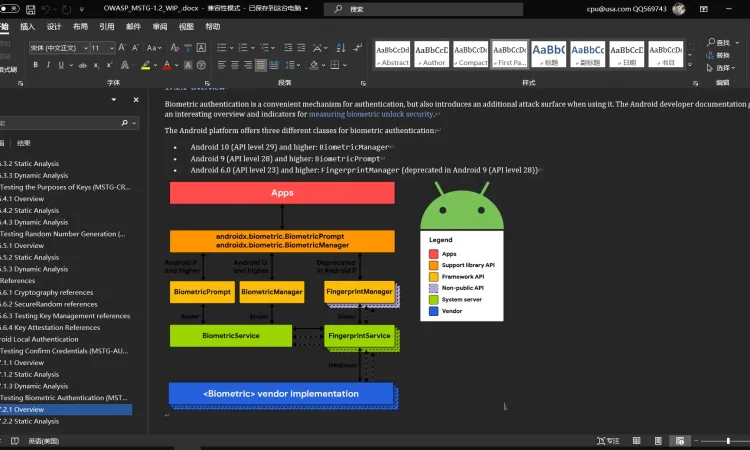Select 6.6.1 Cryptography references heading
This screenshot has height=450, width=750.
tap(46, 292)
